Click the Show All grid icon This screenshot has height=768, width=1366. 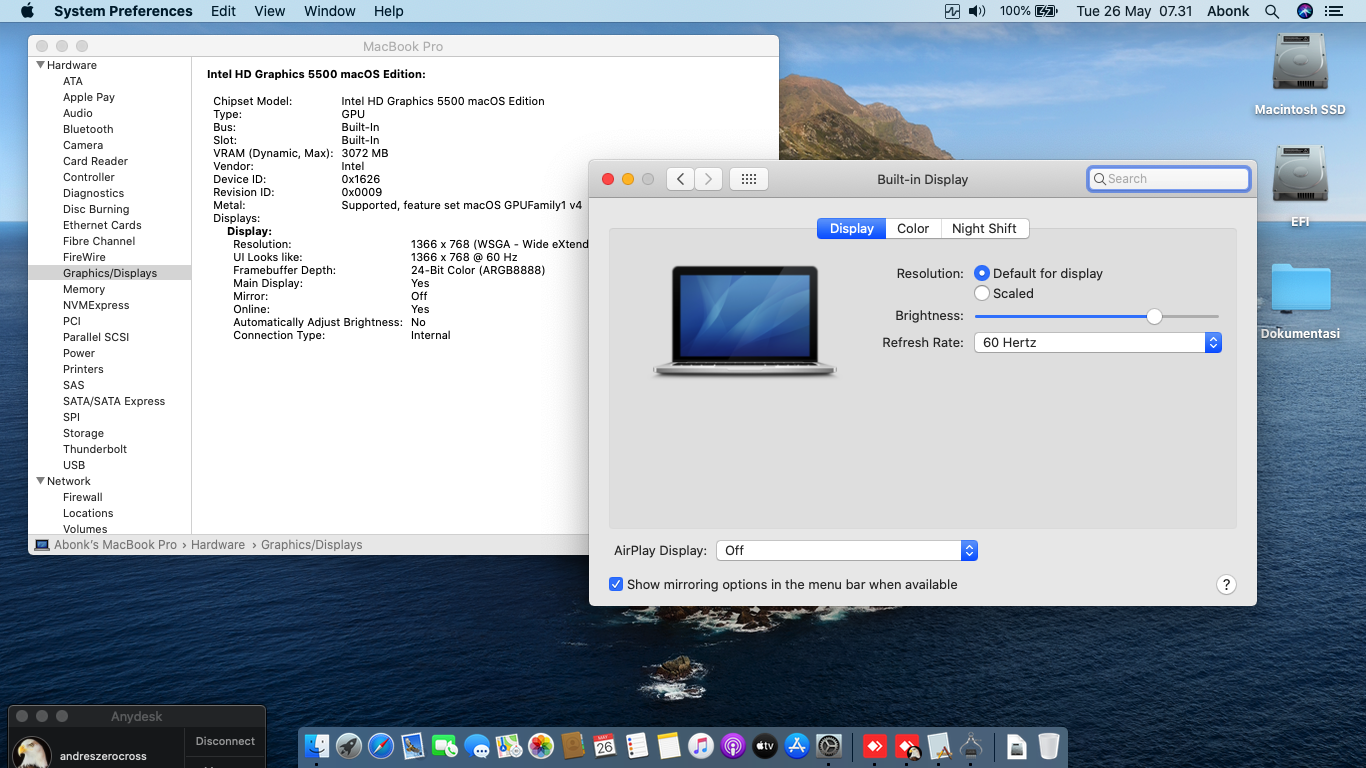pyautogui.click(x=749, y=179)
